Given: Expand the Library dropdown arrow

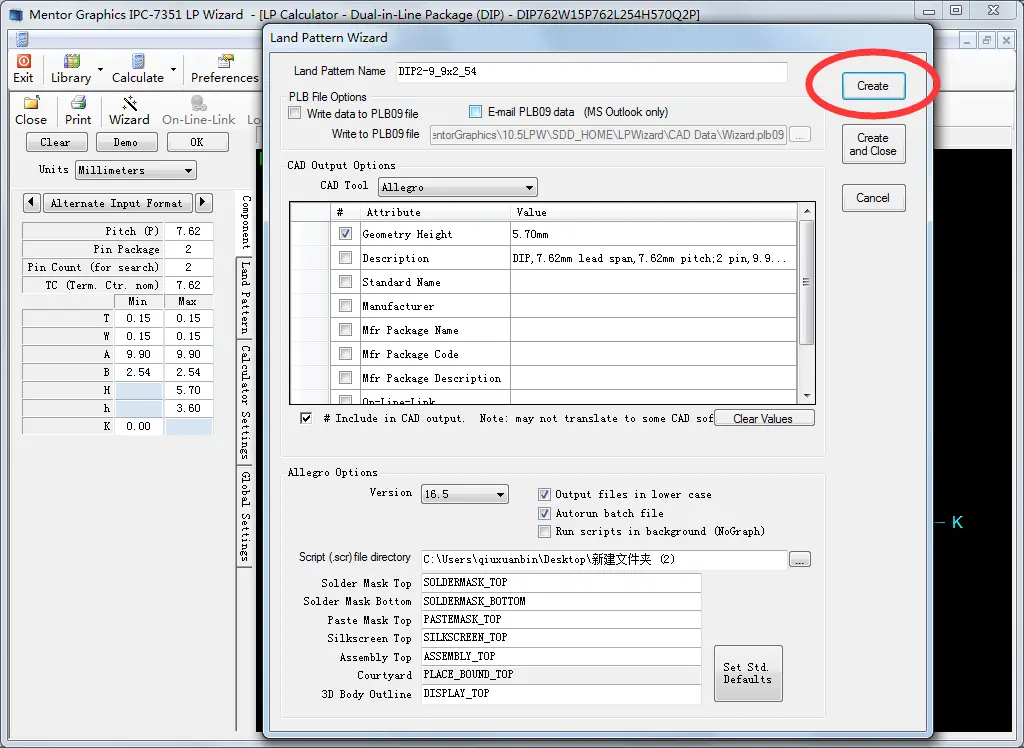Looking at the screenshot, I should (100, 69).
